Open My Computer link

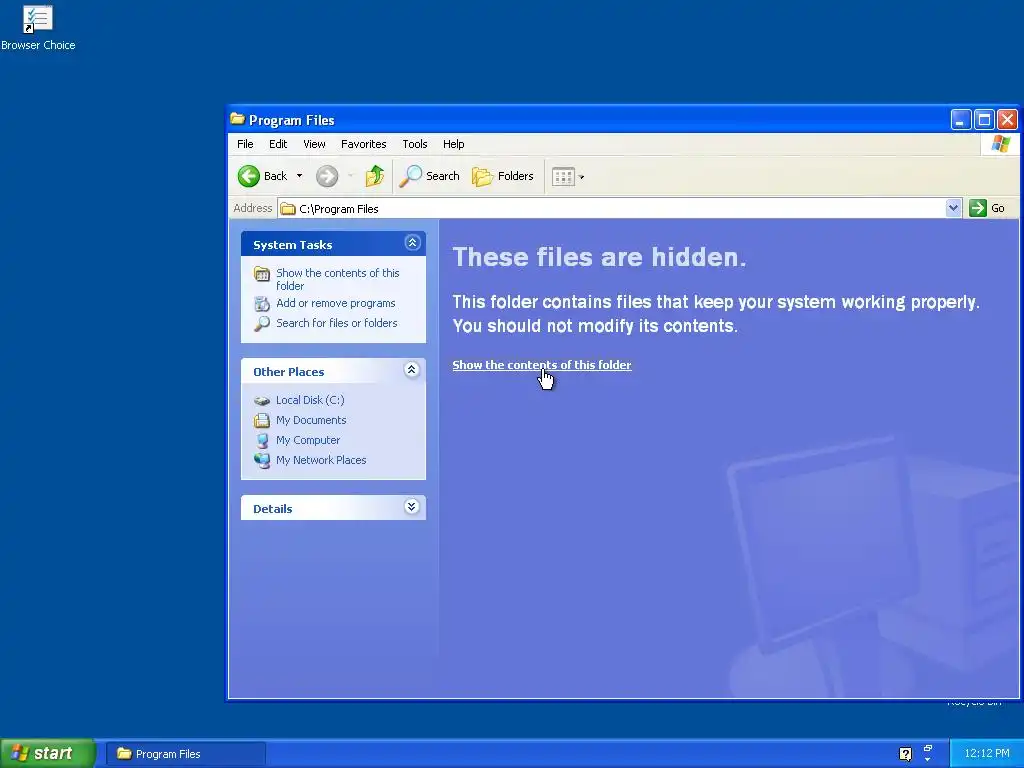(308, 440)
